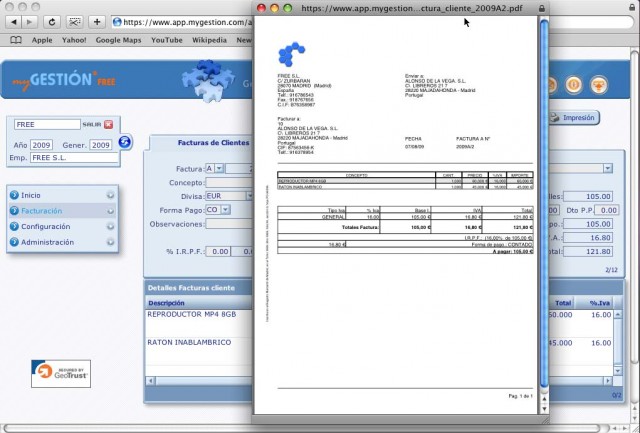The image size is (640, 433).
Task: Open the Forma Pago CO dropdown
Action: (225, 210)
